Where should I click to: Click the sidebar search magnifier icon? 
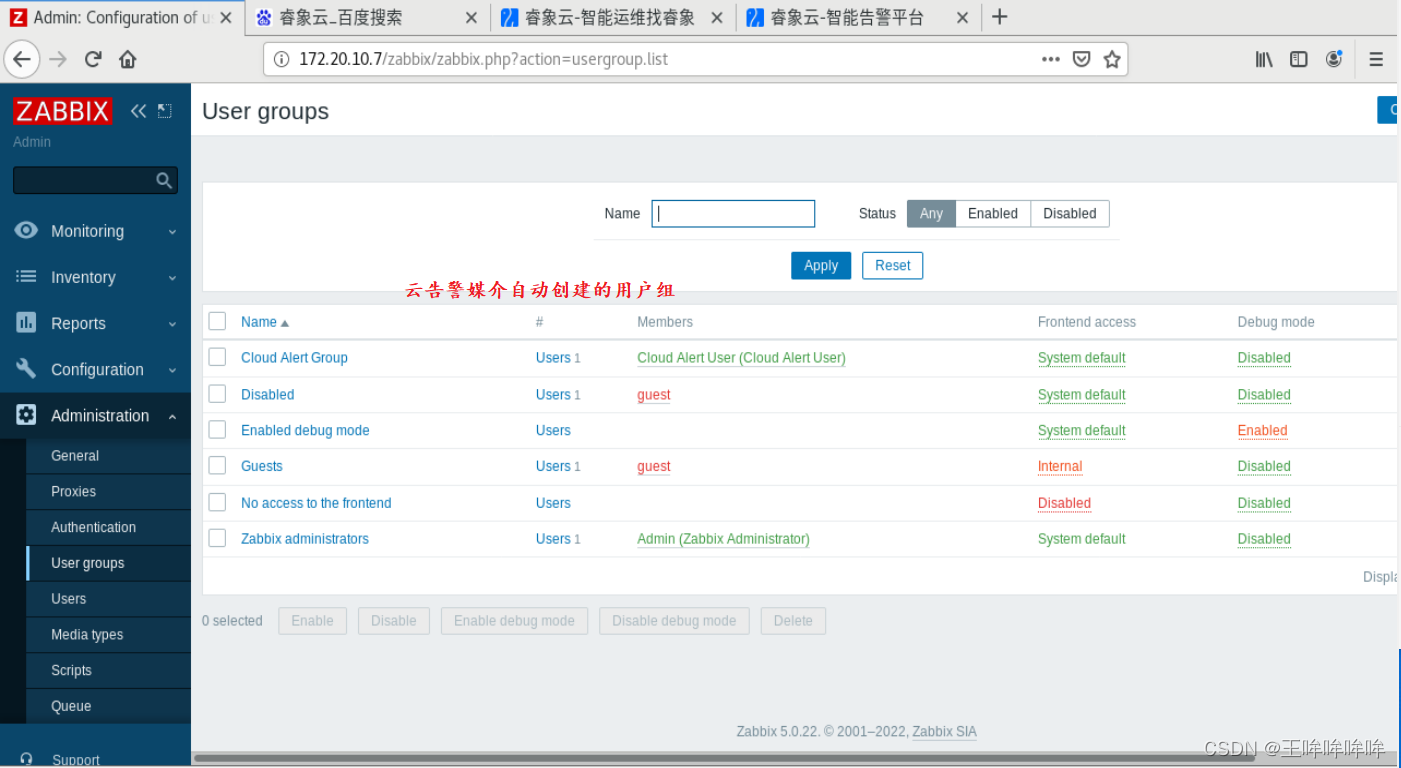[164, 180]
